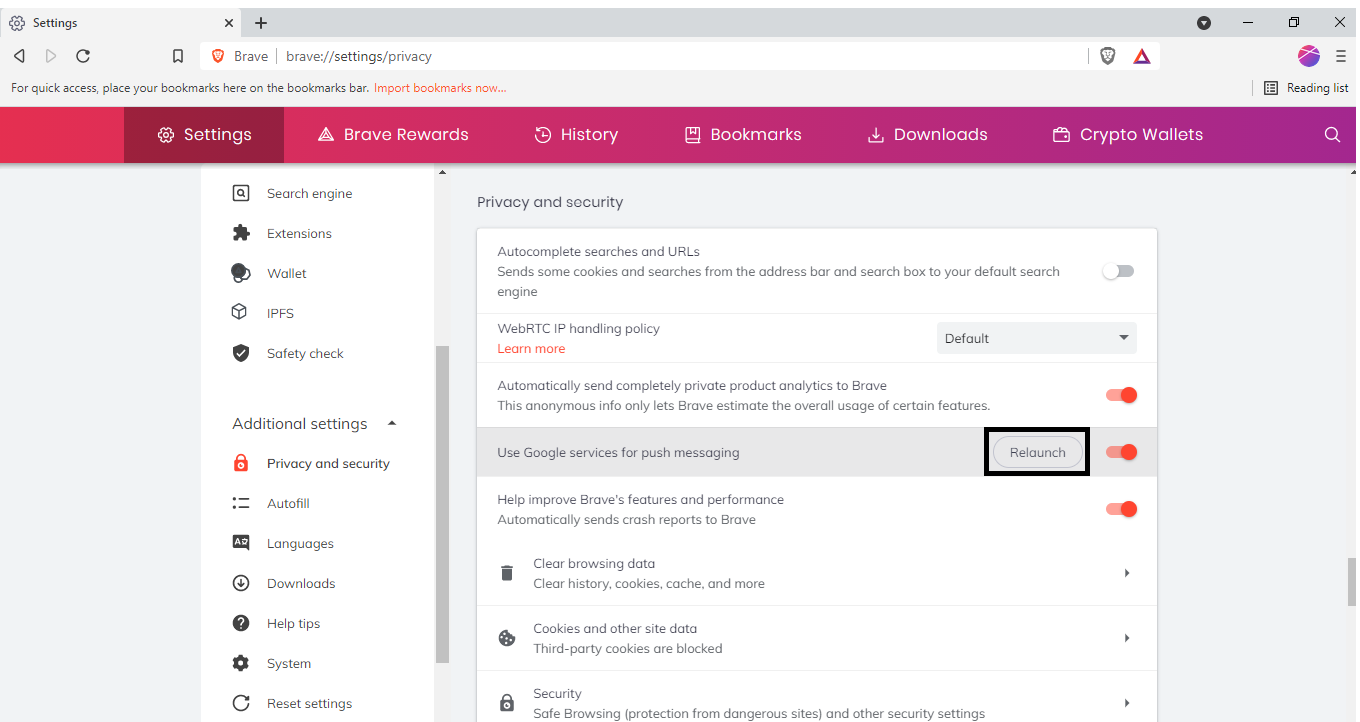Viewport: 1360px width, 722px height.
Task: Open the Downloads tab in top navigation
Action: [927, 135]
